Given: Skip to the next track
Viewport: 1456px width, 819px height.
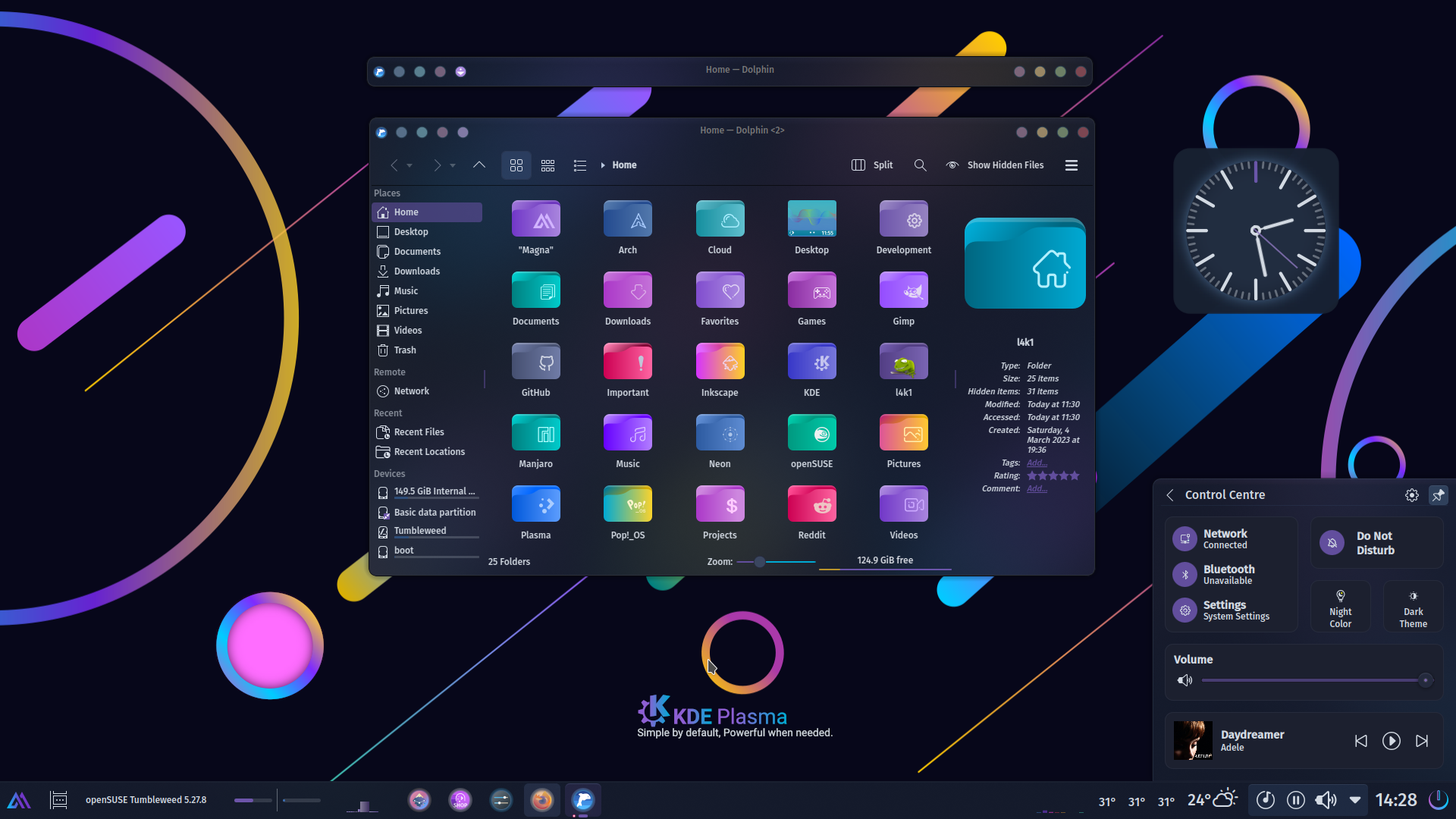Looking at the screenshot, I should point(1422,741).
